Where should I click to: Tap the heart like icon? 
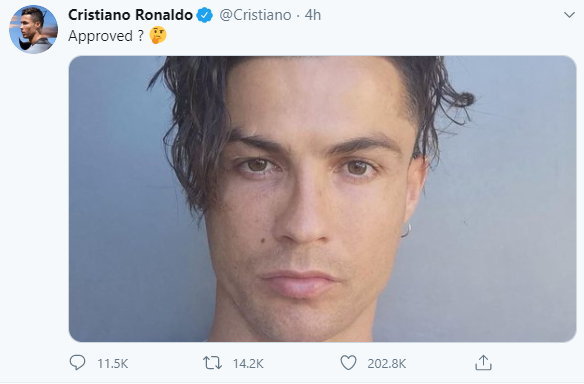click(349, 363)
